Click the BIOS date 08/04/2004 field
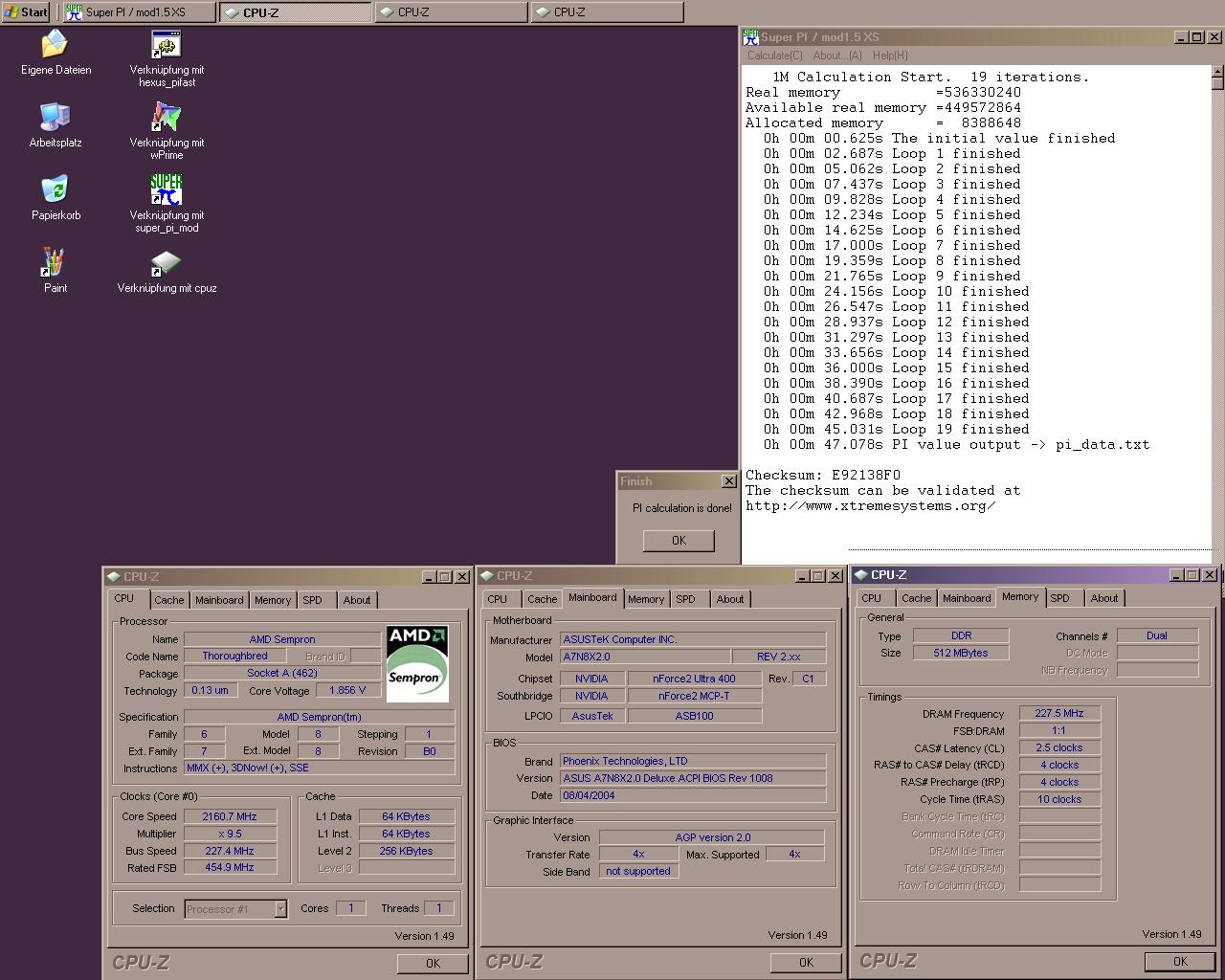The image size is (1225, 980). coord(693,795)
